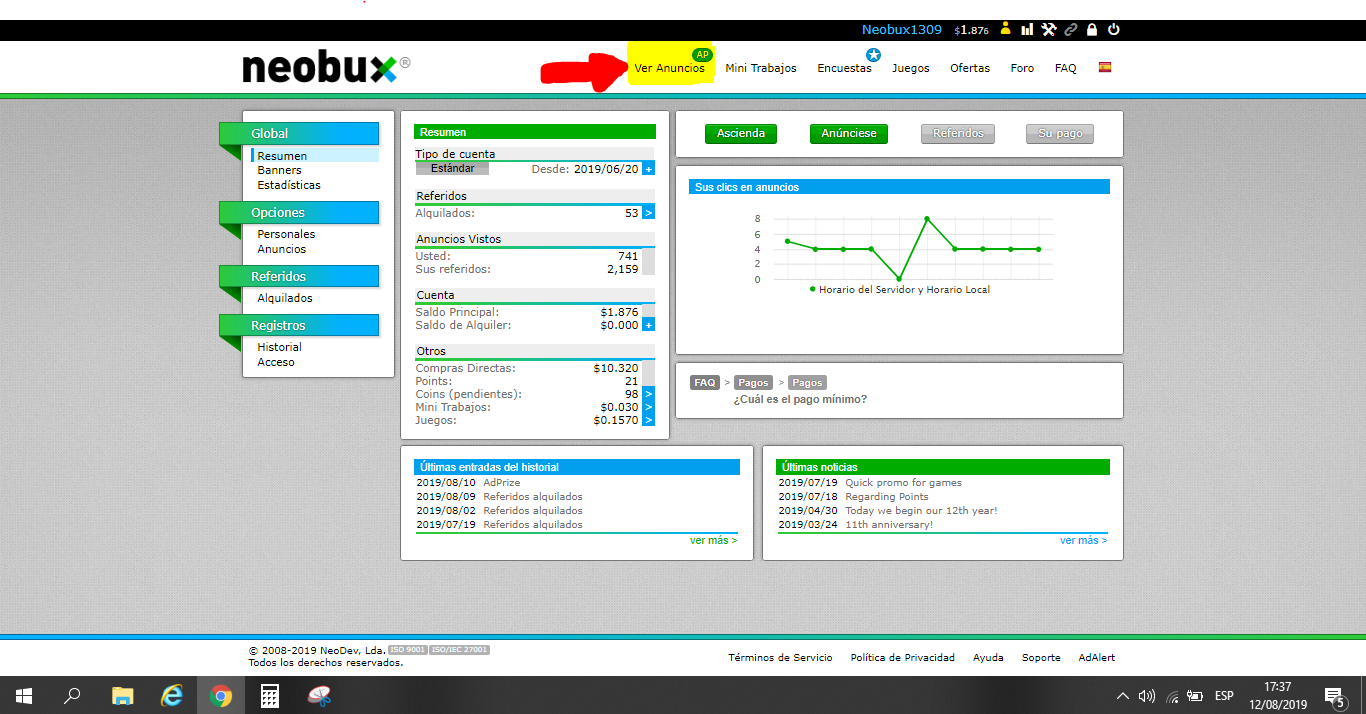Expand the plus button beside account date
This screenshot has width=1366, height=714.
pyautogui.click(x=648, y=169)
